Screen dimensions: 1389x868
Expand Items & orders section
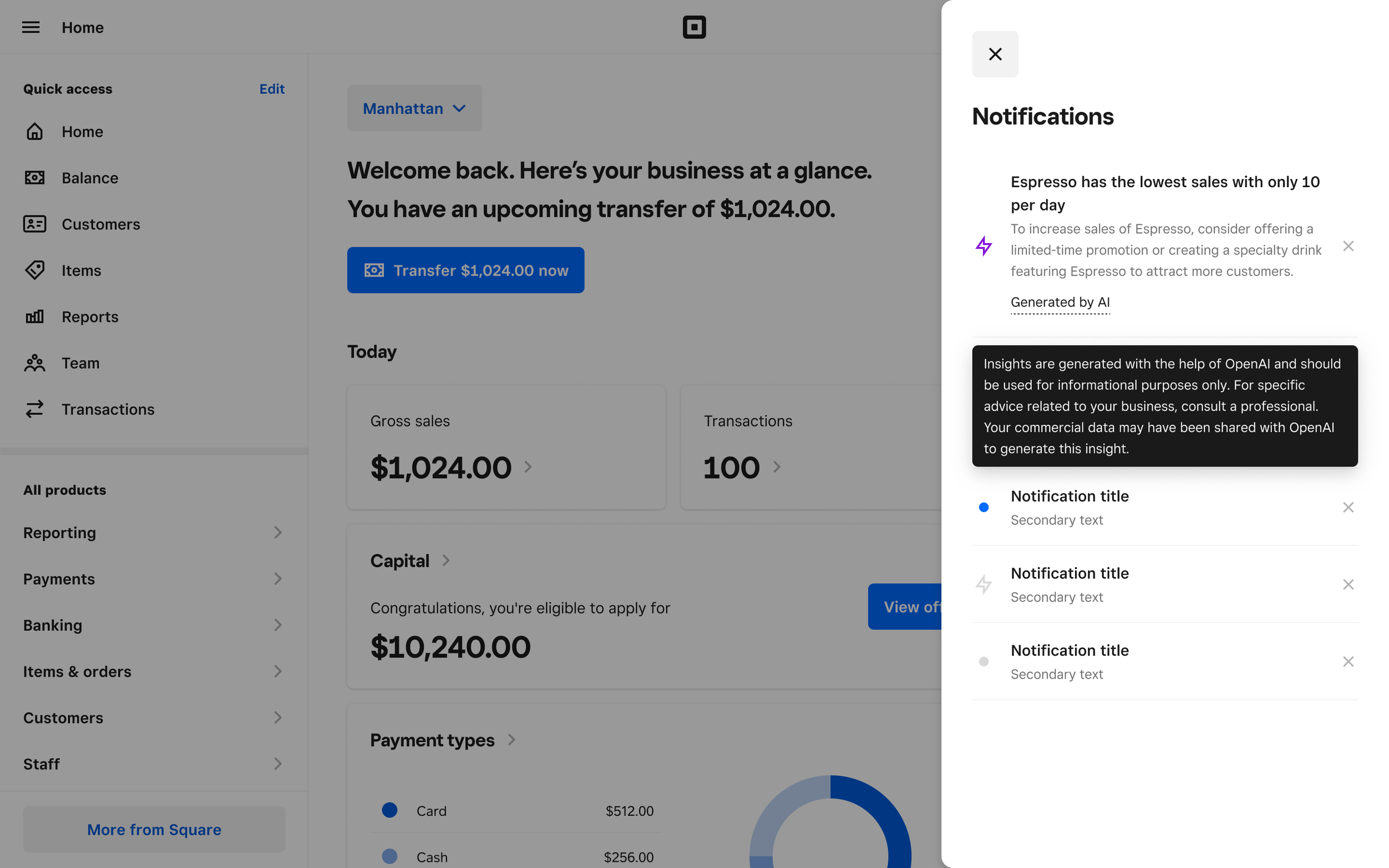click(153, 671)
